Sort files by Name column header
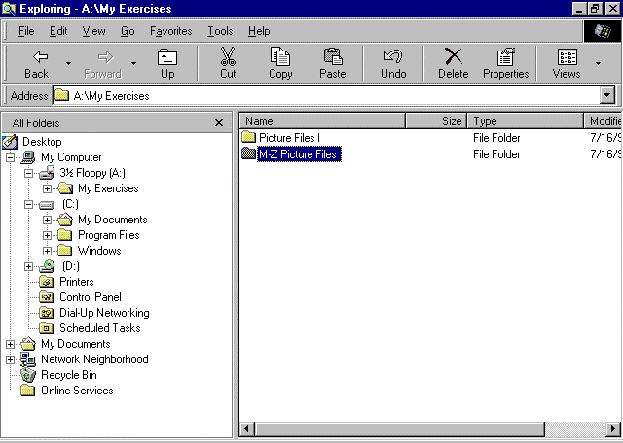623x443 pixels. click(320, 121)
